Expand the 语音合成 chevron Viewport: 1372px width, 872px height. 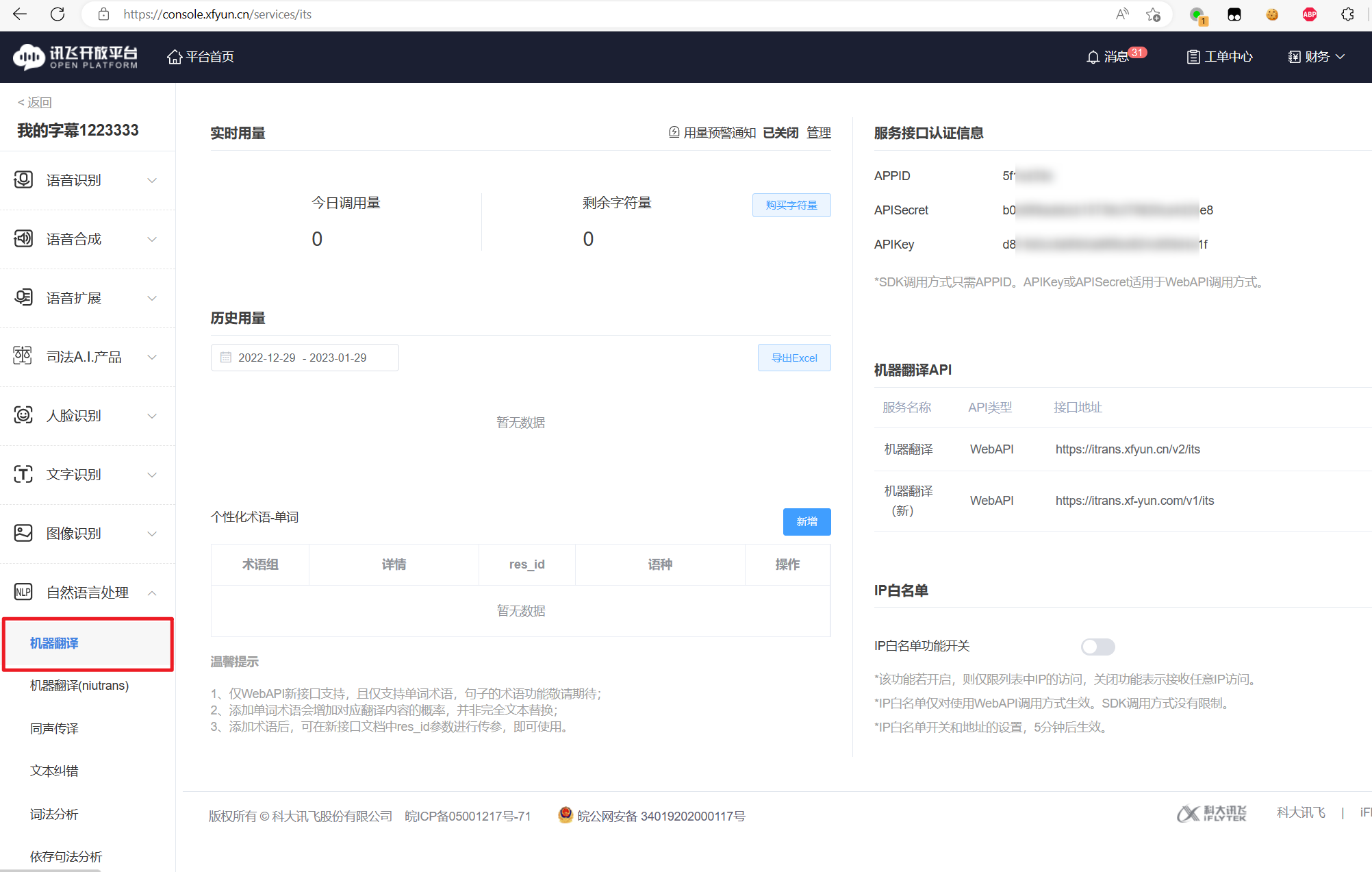coord(152,240)
